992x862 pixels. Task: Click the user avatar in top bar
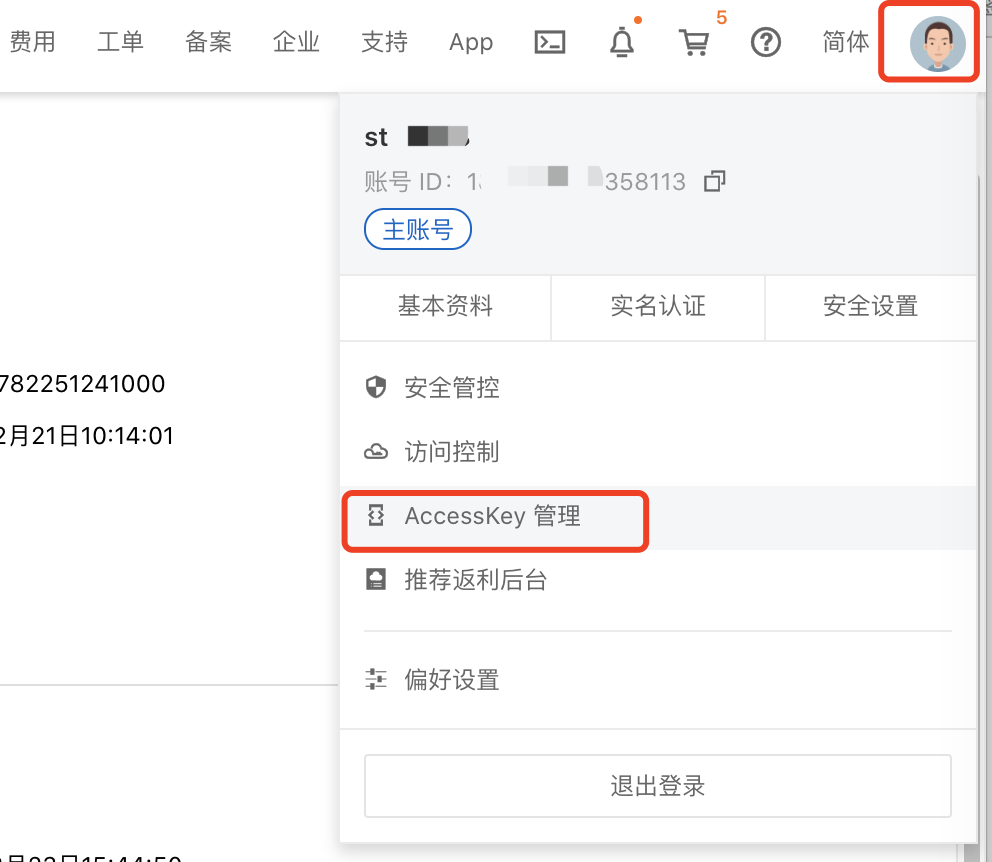(x=937, y=44)
